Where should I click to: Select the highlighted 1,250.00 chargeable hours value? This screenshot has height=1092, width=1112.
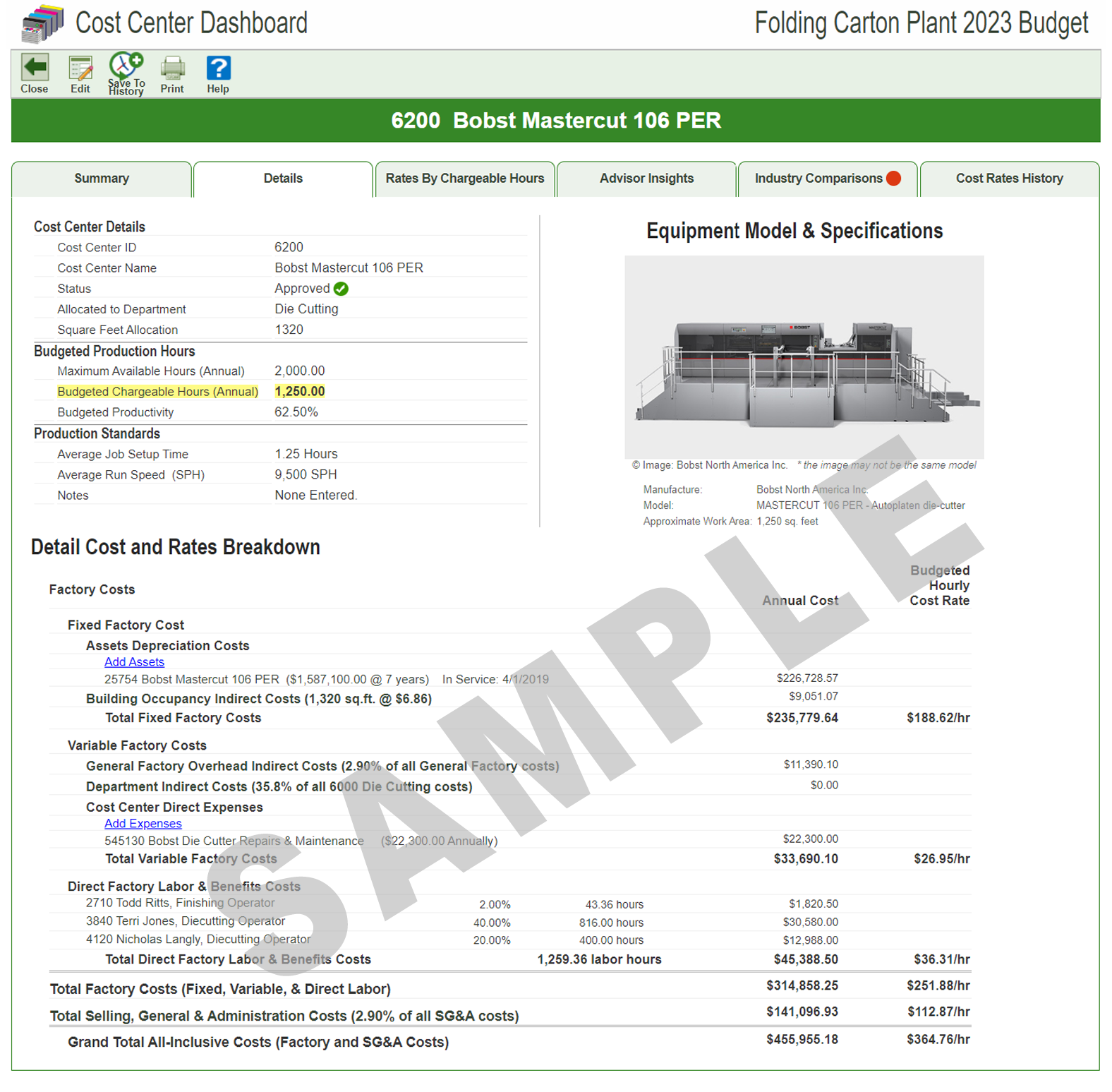coord(300,392)
